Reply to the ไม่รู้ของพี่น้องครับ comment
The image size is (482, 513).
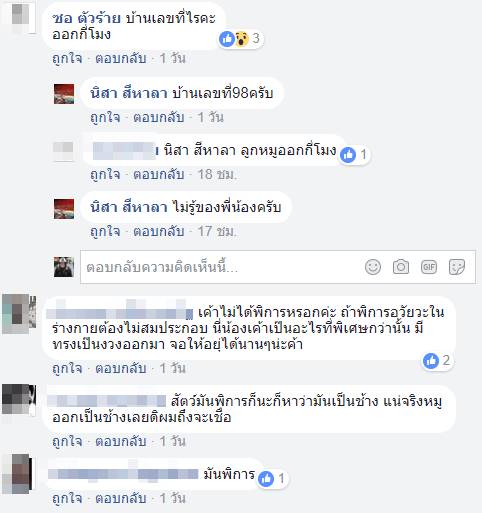pos(159,231)
